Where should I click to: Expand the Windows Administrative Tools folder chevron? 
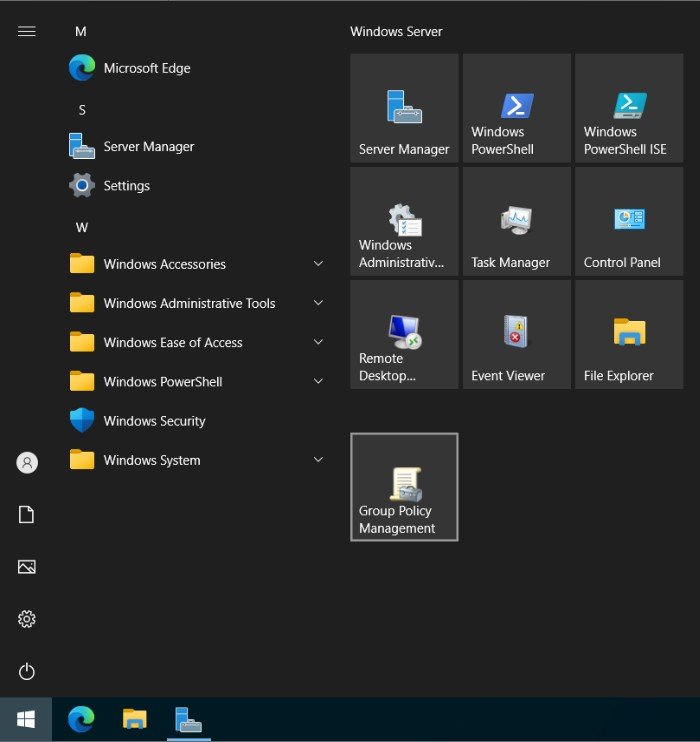point(319,303)
